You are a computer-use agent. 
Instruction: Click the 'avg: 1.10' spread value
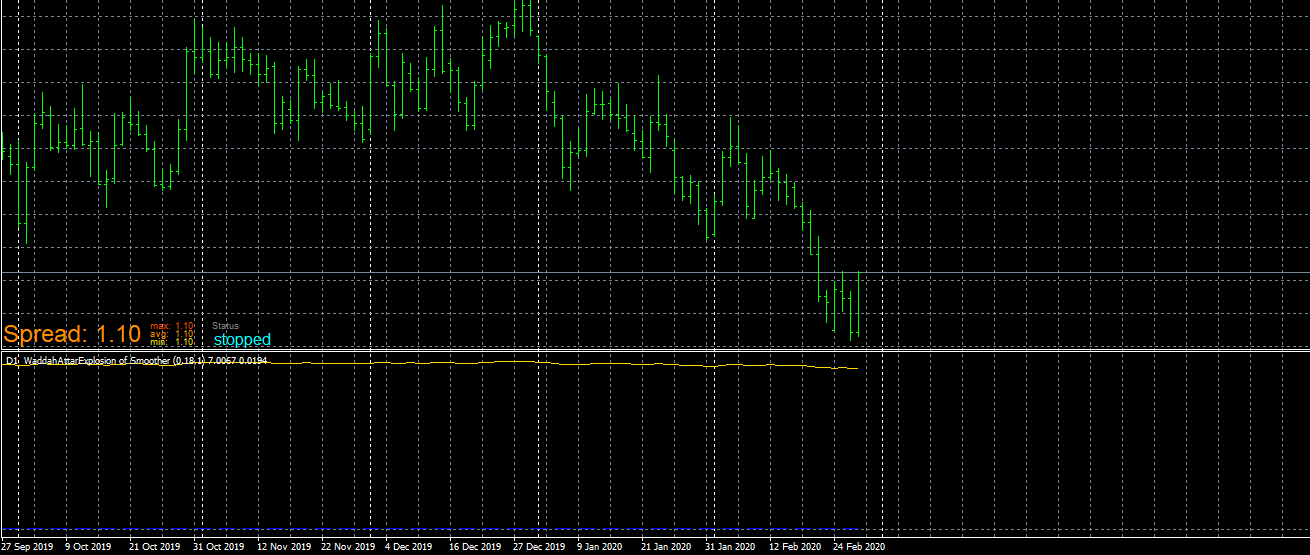pyautogui.click(x=172, y=333)
